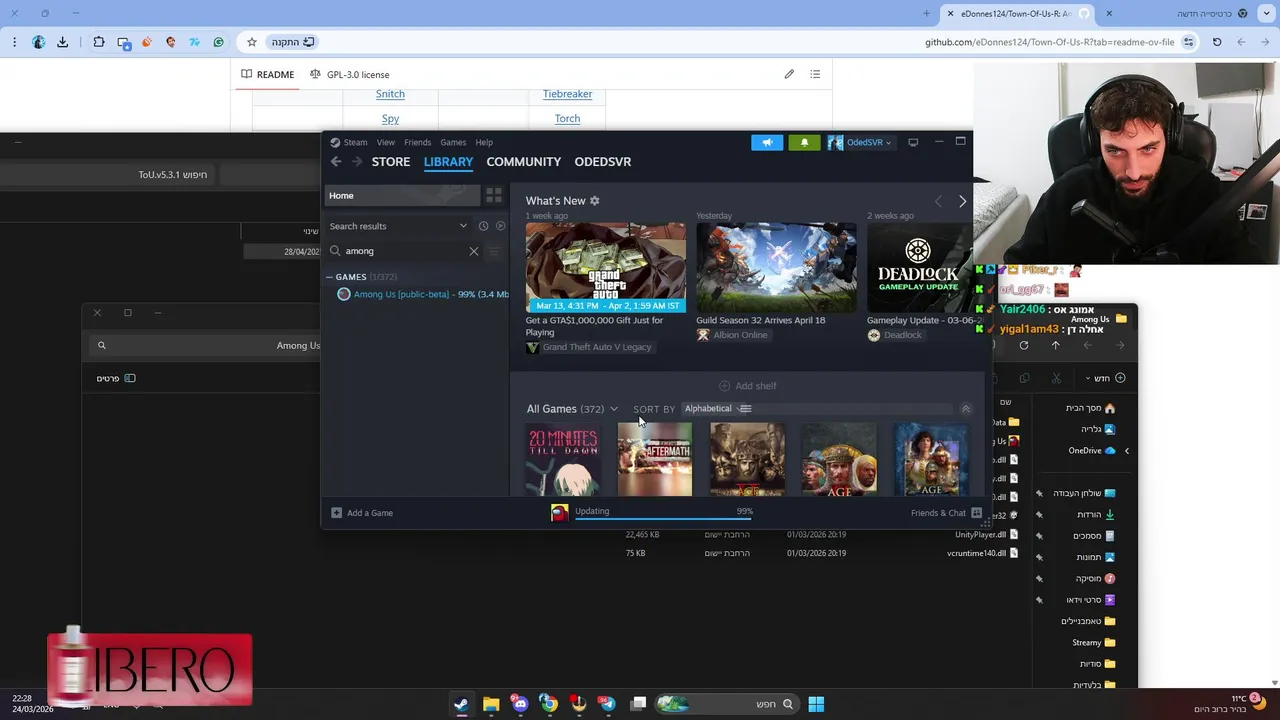Viewport: 1280px width, 720px height.
Task: Open the View menu in Steam
Action: click(x=385, y=142)
